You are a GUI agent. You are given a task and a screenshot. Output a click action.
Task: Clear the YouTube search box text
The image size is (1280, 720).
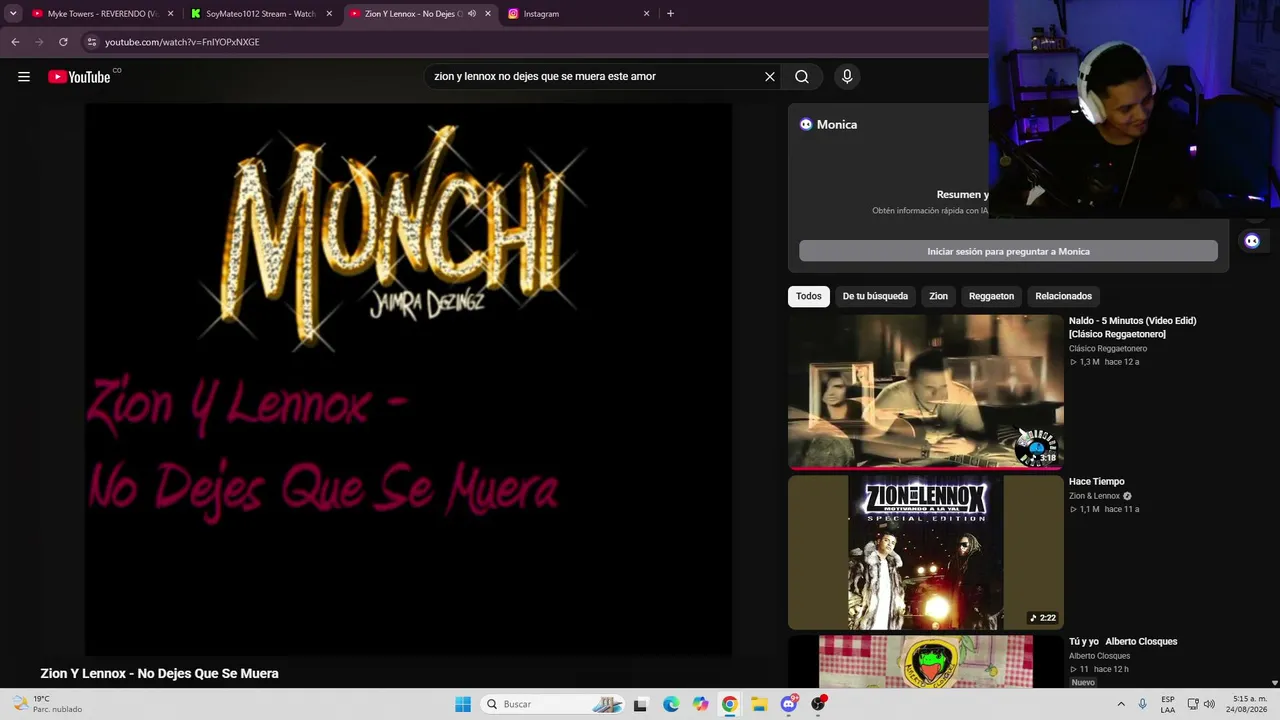(770, 77)
